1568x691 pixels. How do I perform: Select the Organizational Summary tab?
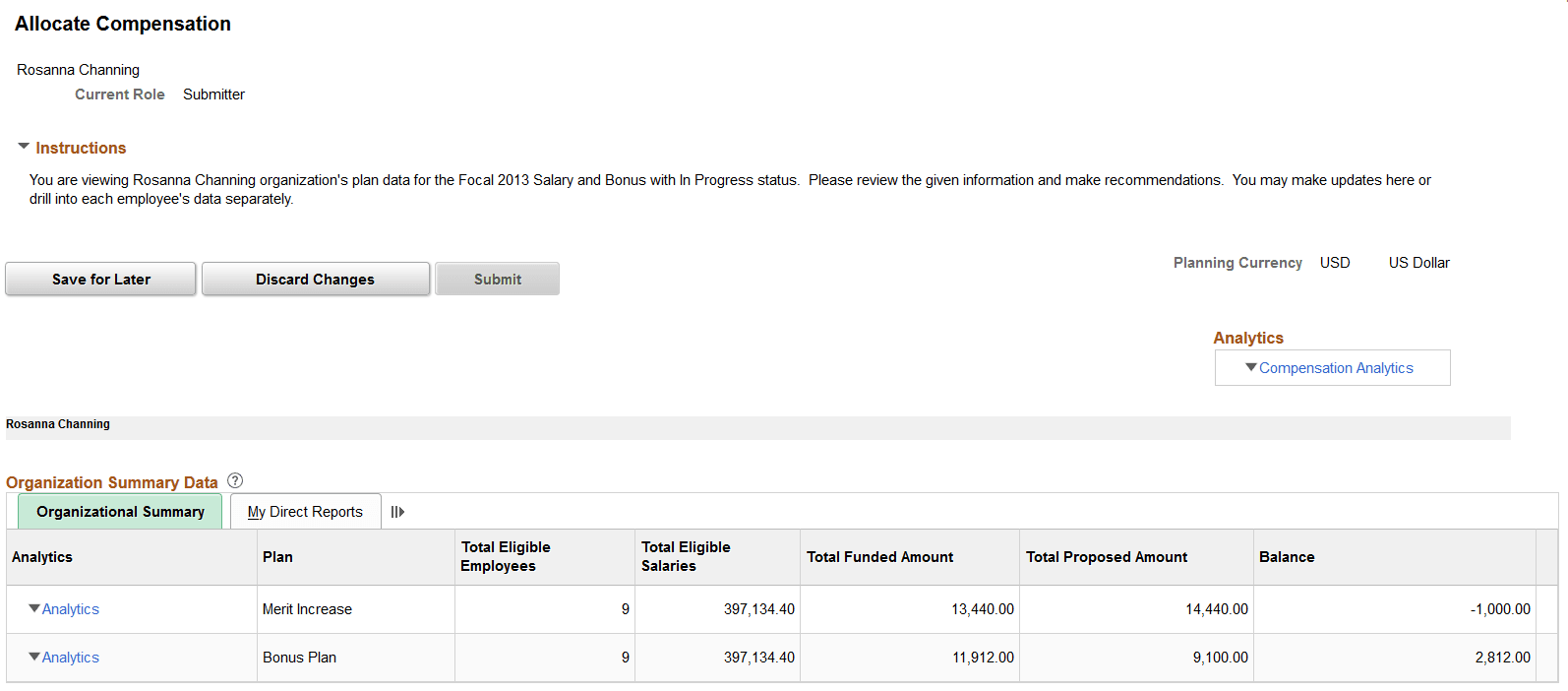pyautogui.click(x=120, y=511)
